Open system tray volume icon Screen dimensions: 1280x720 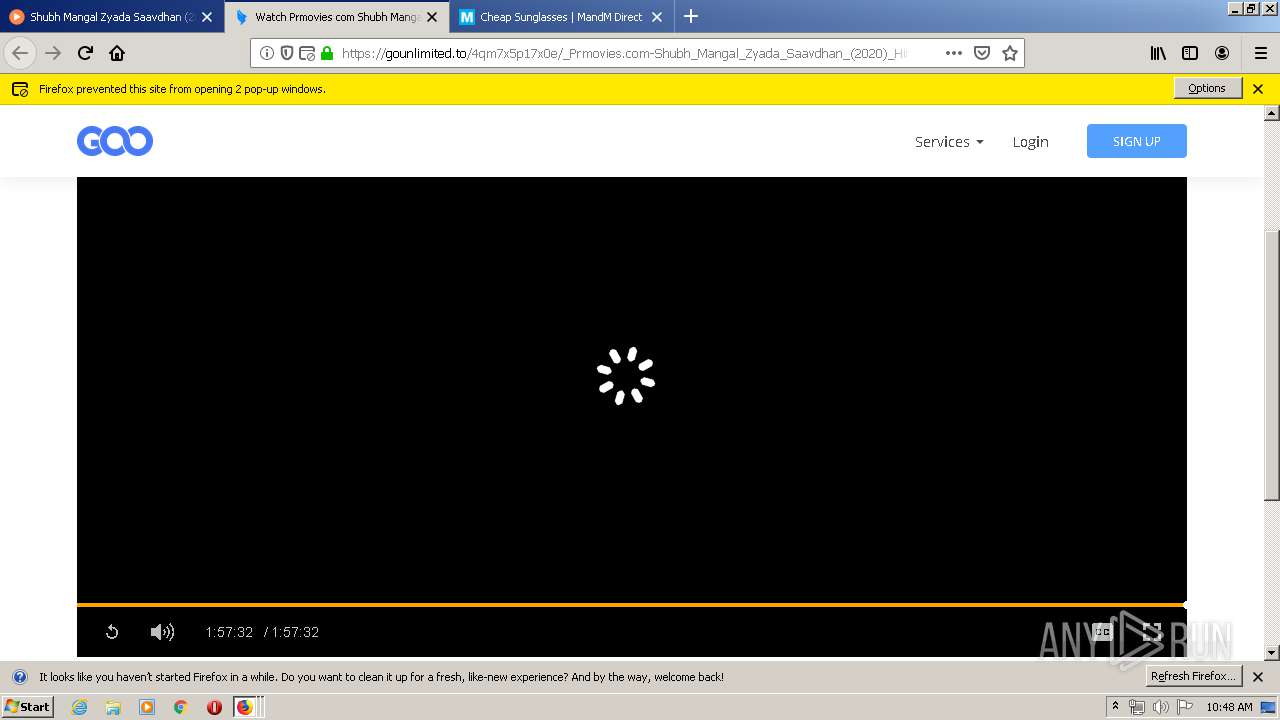(1160, 707)
